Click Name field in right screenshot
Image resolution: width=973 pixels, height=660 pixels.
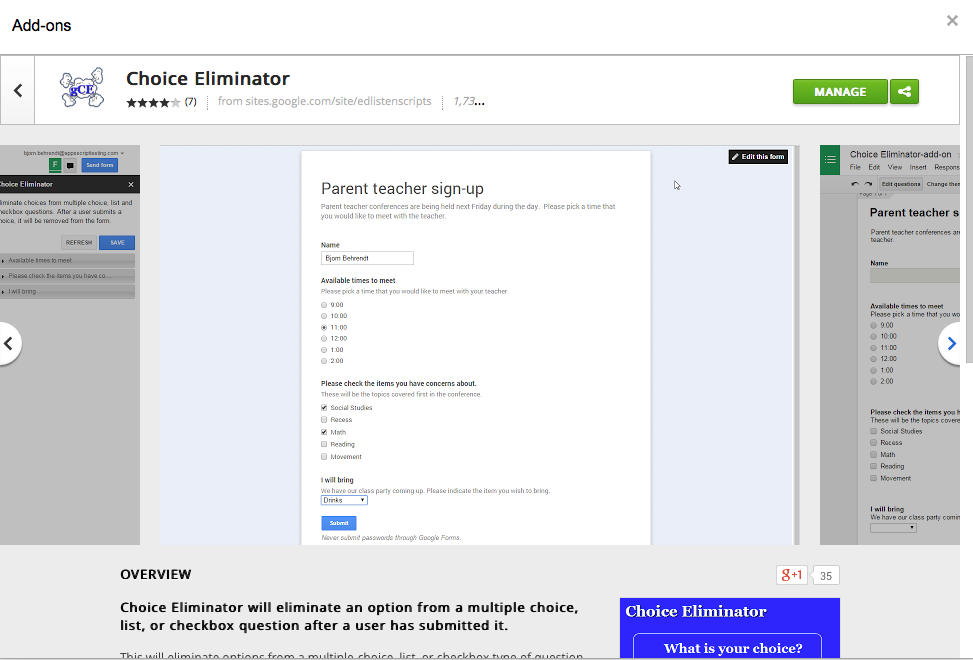[915, 276]
